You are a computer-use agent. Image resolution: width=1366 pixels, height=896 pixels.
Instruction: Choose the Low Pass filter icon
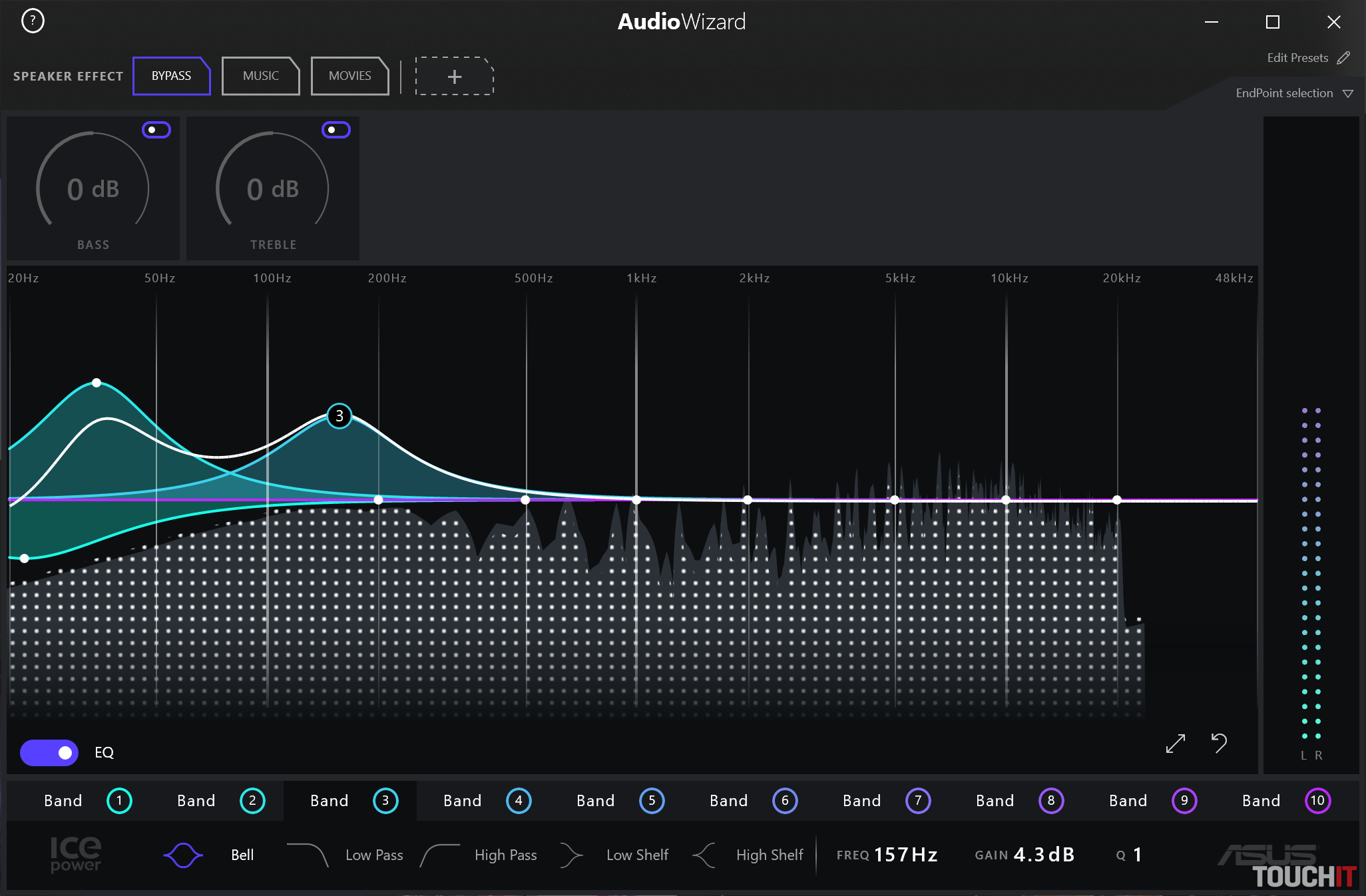coord(308,855)
